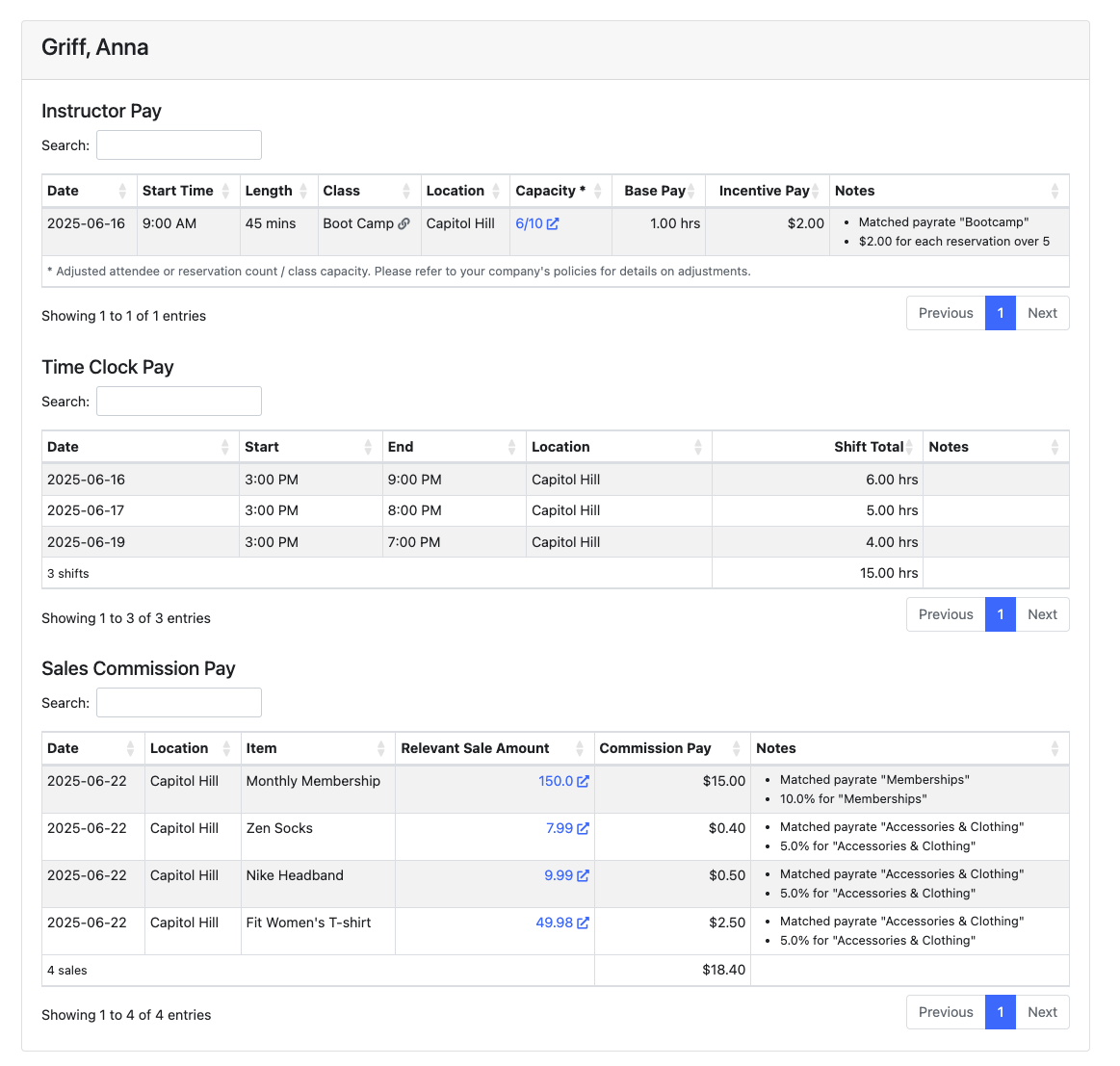Select the Nike Headband item cell
Screen dimensions: 1120x1066
point(318,884)
